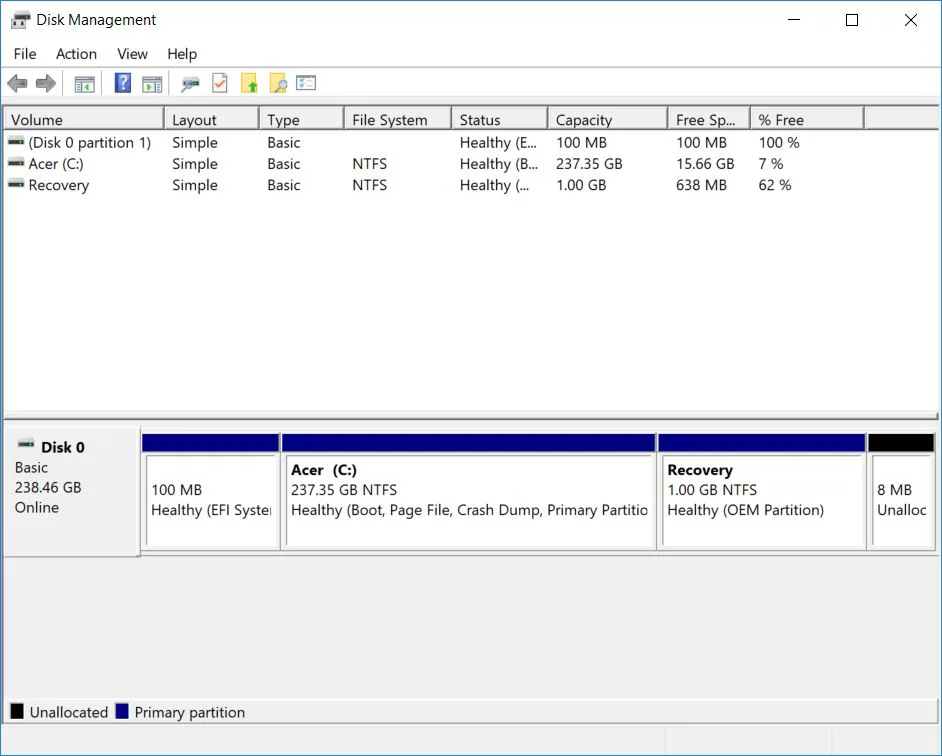The height and width of the screenshot is (756, 942).
Task: Click the blue Primary partition legend swatch
Action: [122, 712]
